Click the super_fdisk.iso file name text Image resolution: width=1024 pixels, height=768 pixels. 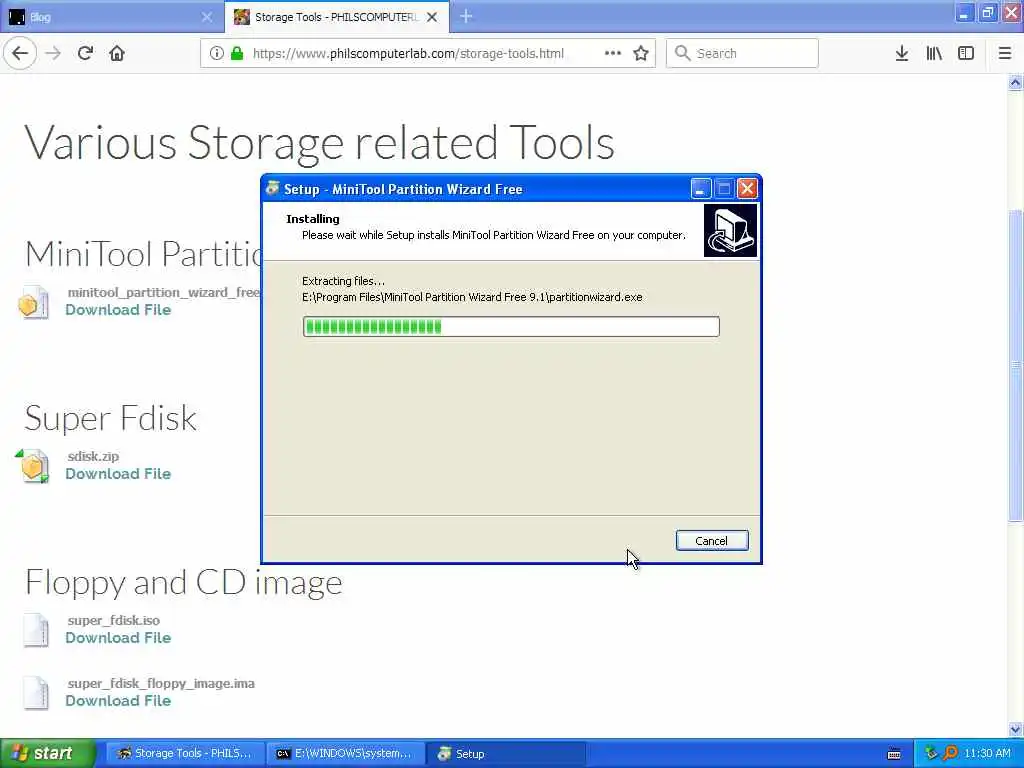[114, 620]
